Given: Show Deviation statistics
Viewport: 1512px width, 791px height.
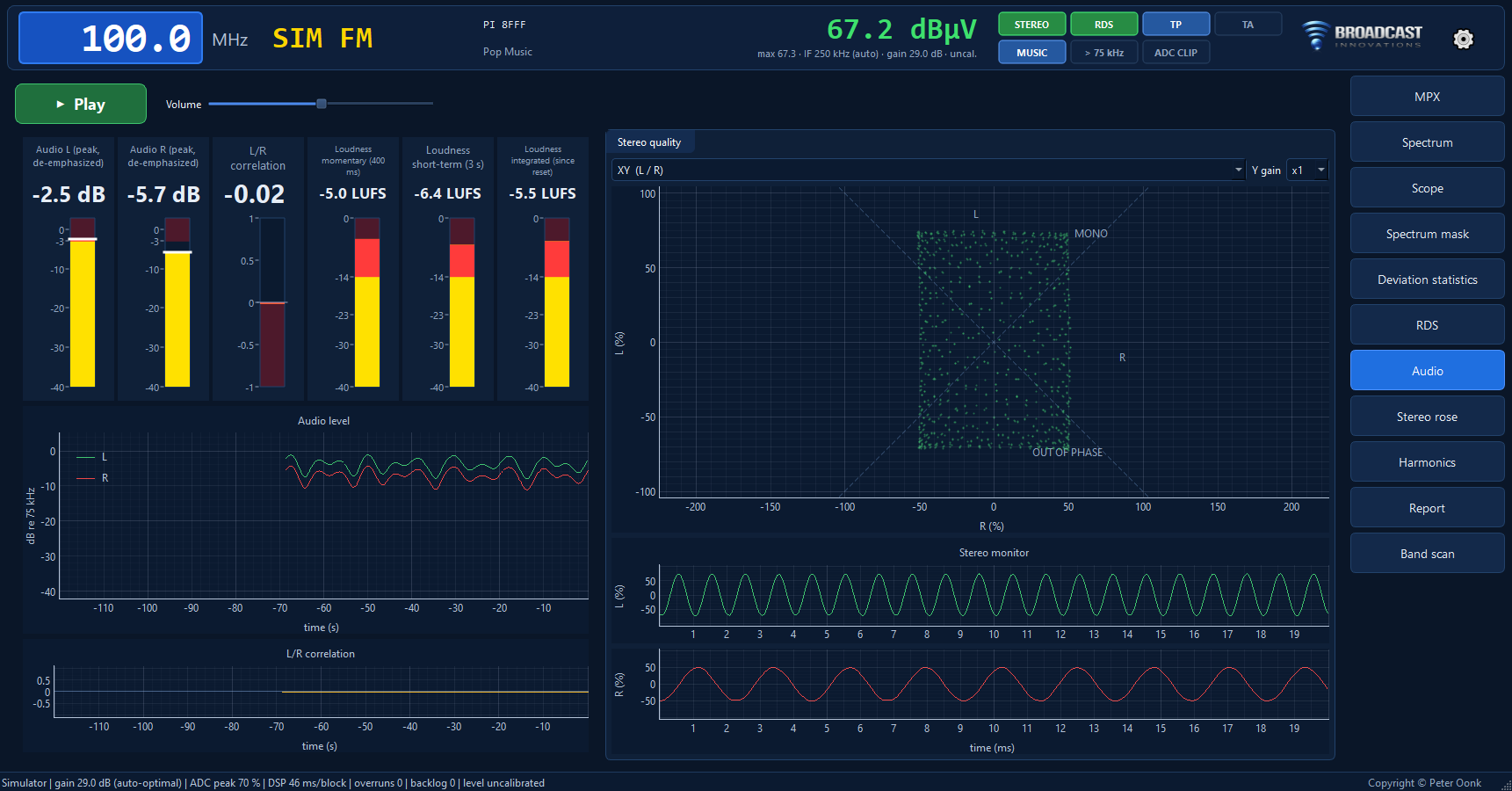Looking at the screenshot, I should click(x=1427, y=279).
